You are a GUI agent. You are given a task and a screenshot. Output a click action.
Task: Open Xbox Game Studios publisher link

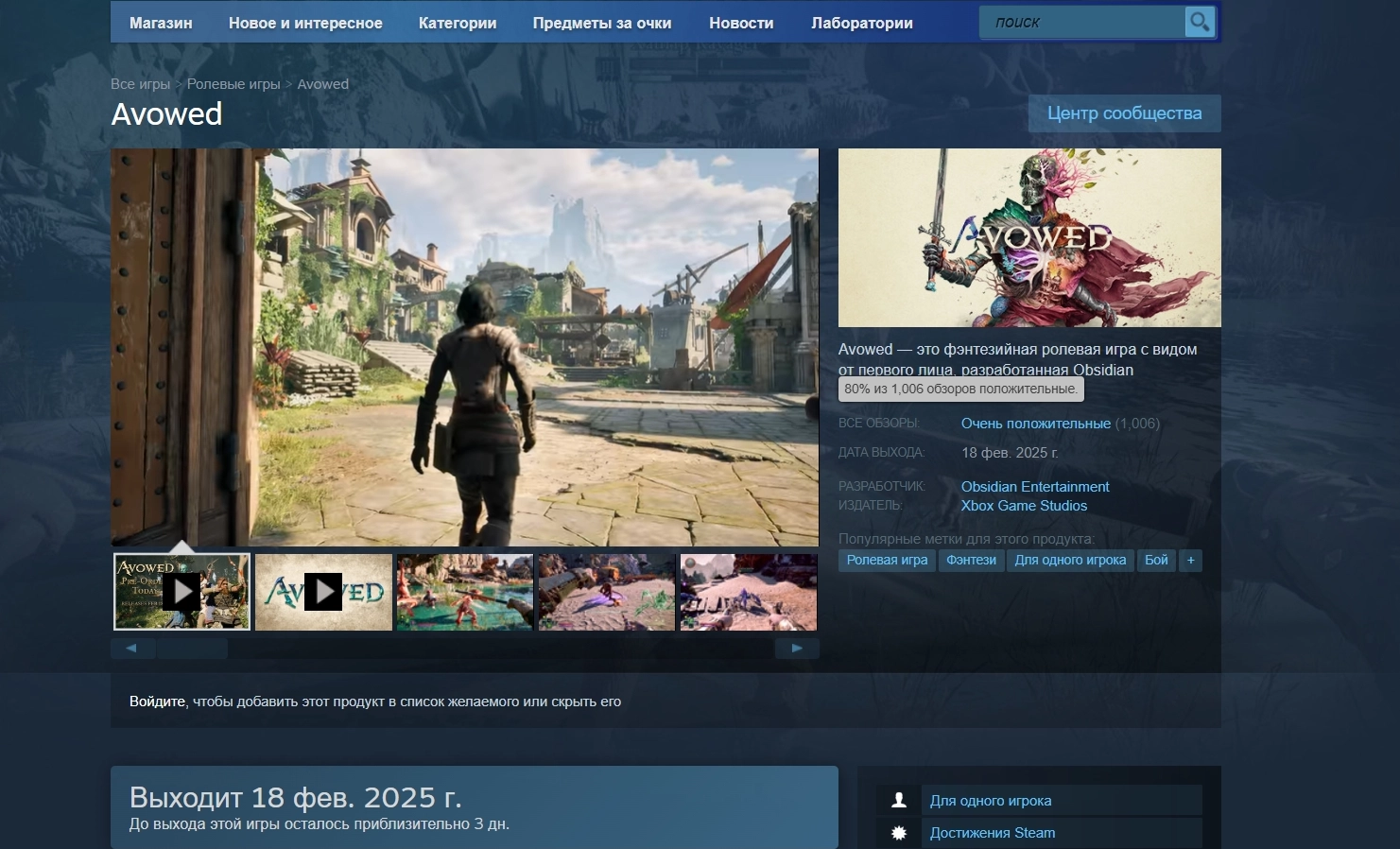click(1024, 506)
